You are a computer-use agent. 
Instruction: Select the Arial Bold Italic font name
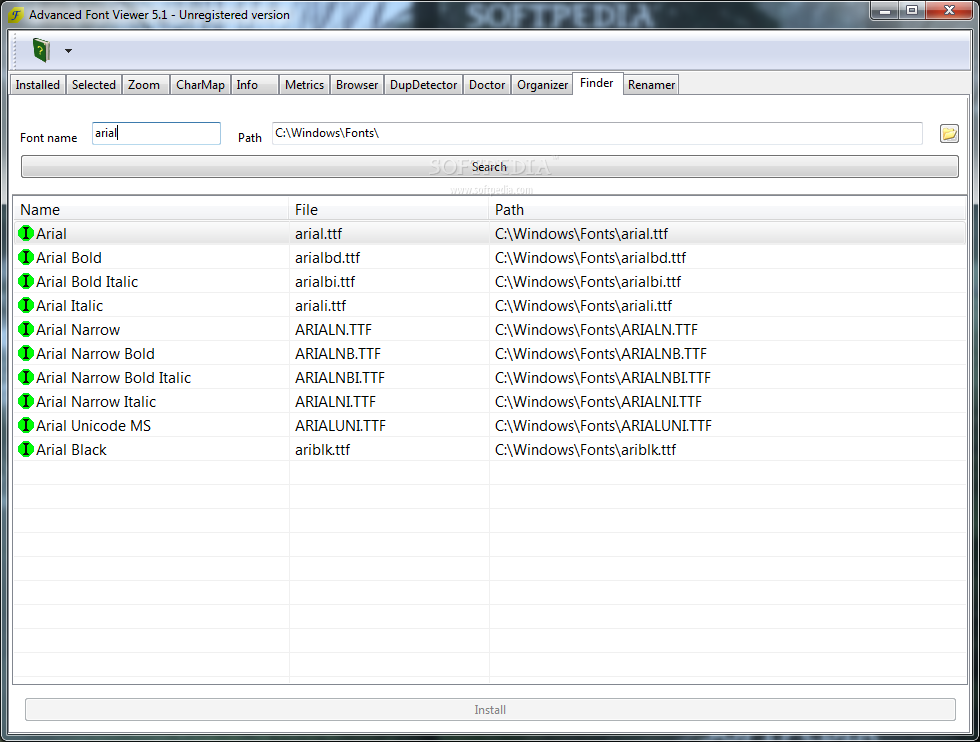(x=87, y=282)
